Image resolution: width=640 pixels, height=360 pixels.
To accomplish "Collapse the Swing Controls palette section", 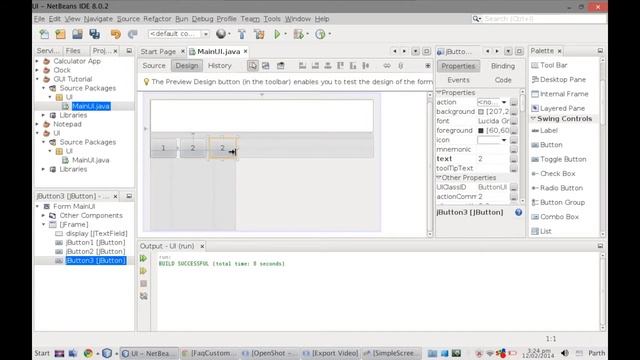I will (533, 119).
